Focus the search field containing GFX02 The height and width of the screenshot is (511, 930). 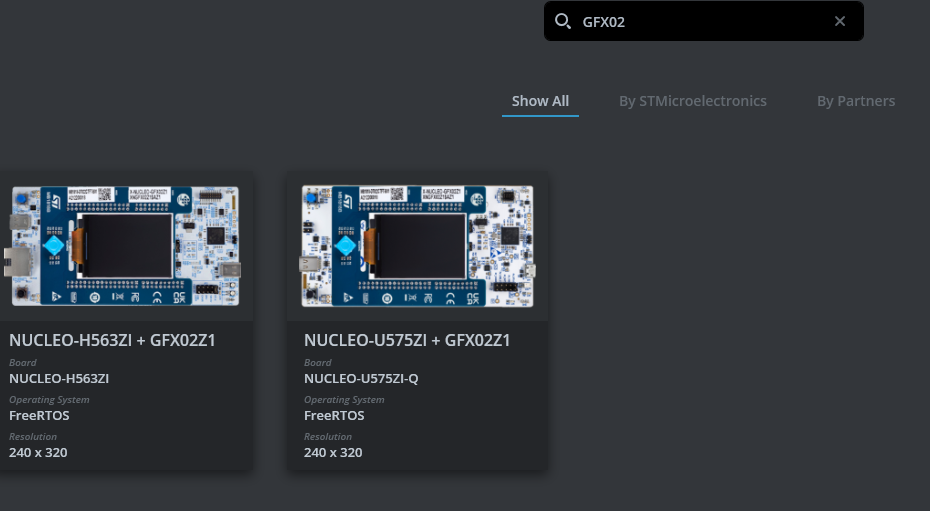point(703,21)
